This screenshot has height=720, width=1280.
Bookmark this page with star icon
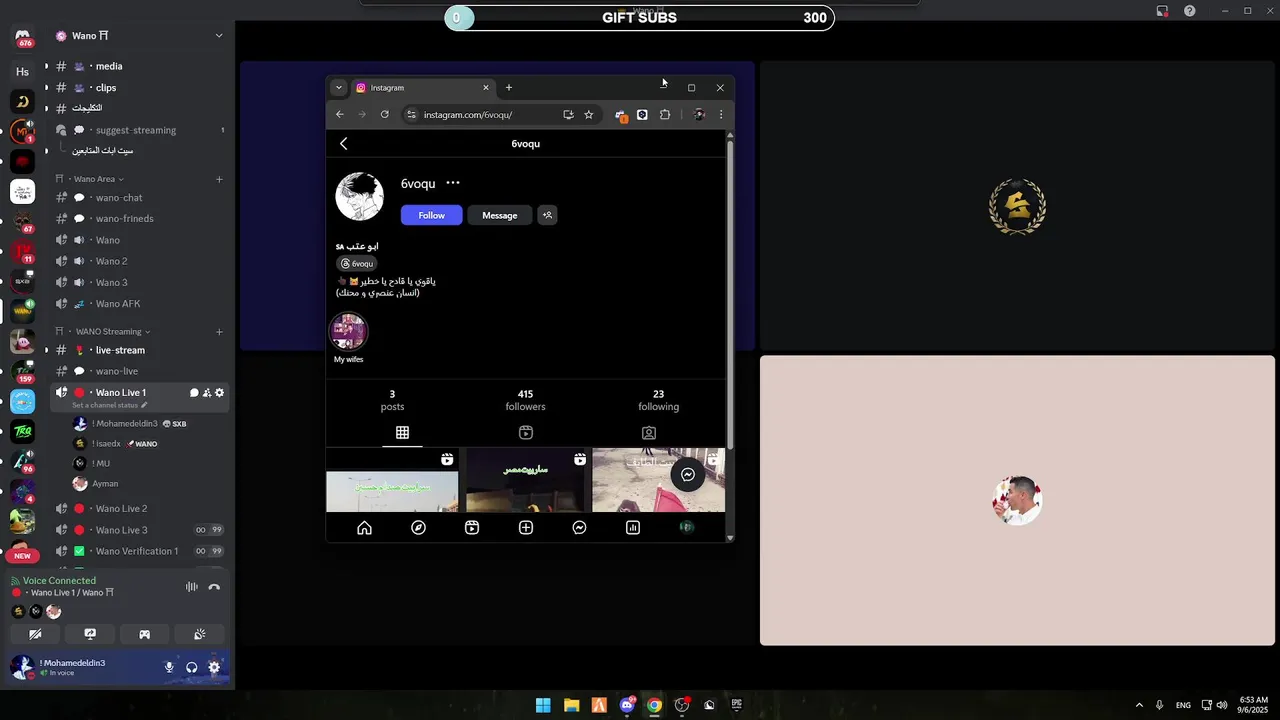tap(589, 115)
